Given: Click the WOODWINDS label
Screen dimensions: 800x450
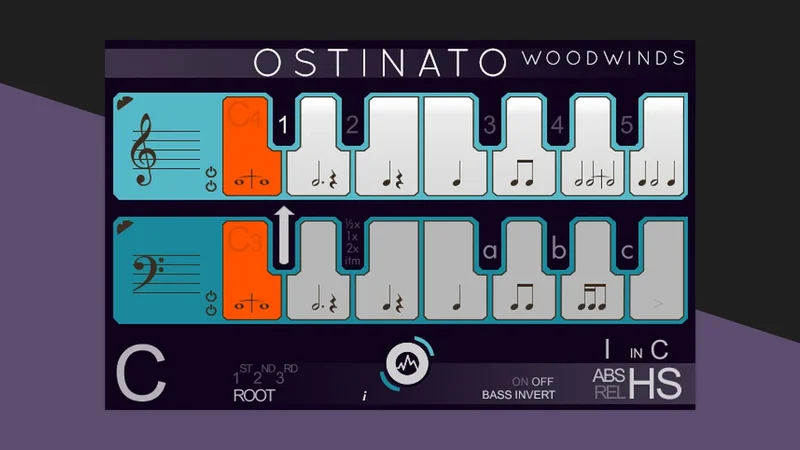Looking at the screenshot, I should (603, 58).
